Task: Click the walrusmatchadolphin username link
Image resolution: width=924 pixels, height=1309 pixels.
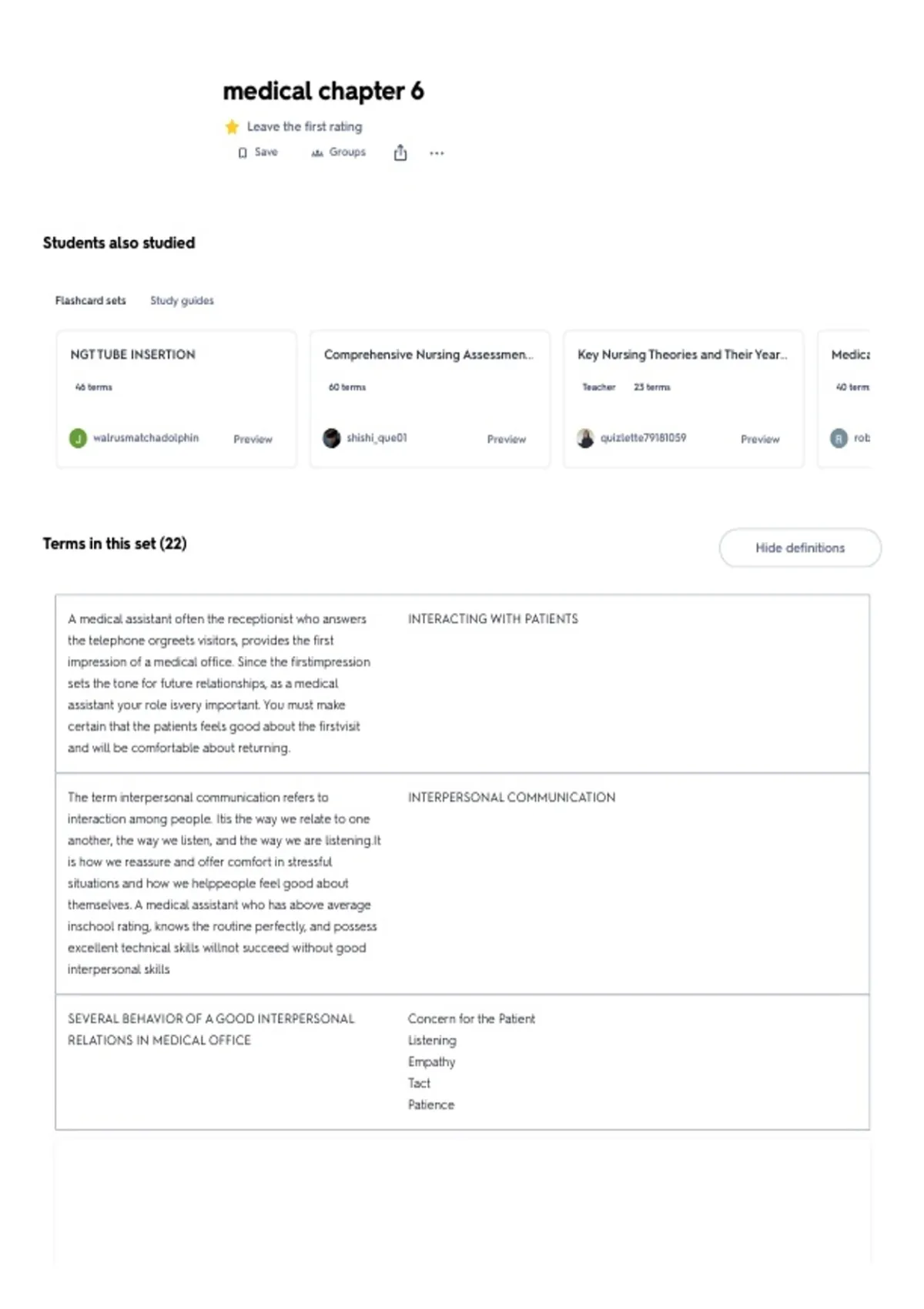Action: pos(146,437)
